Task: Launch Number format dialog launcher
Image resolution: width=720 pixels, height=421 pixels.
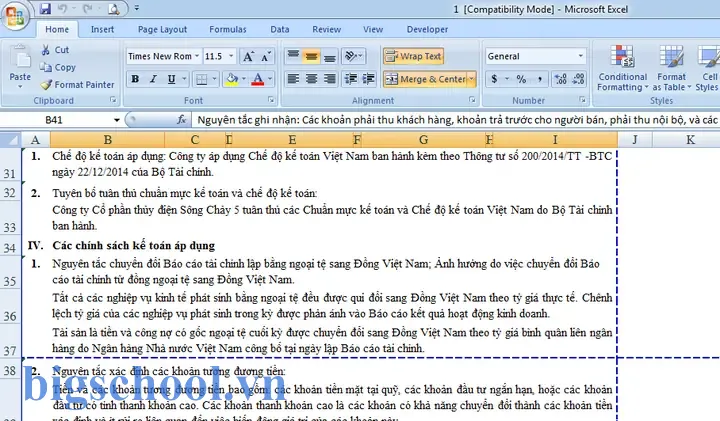Action: coord(582,100)
